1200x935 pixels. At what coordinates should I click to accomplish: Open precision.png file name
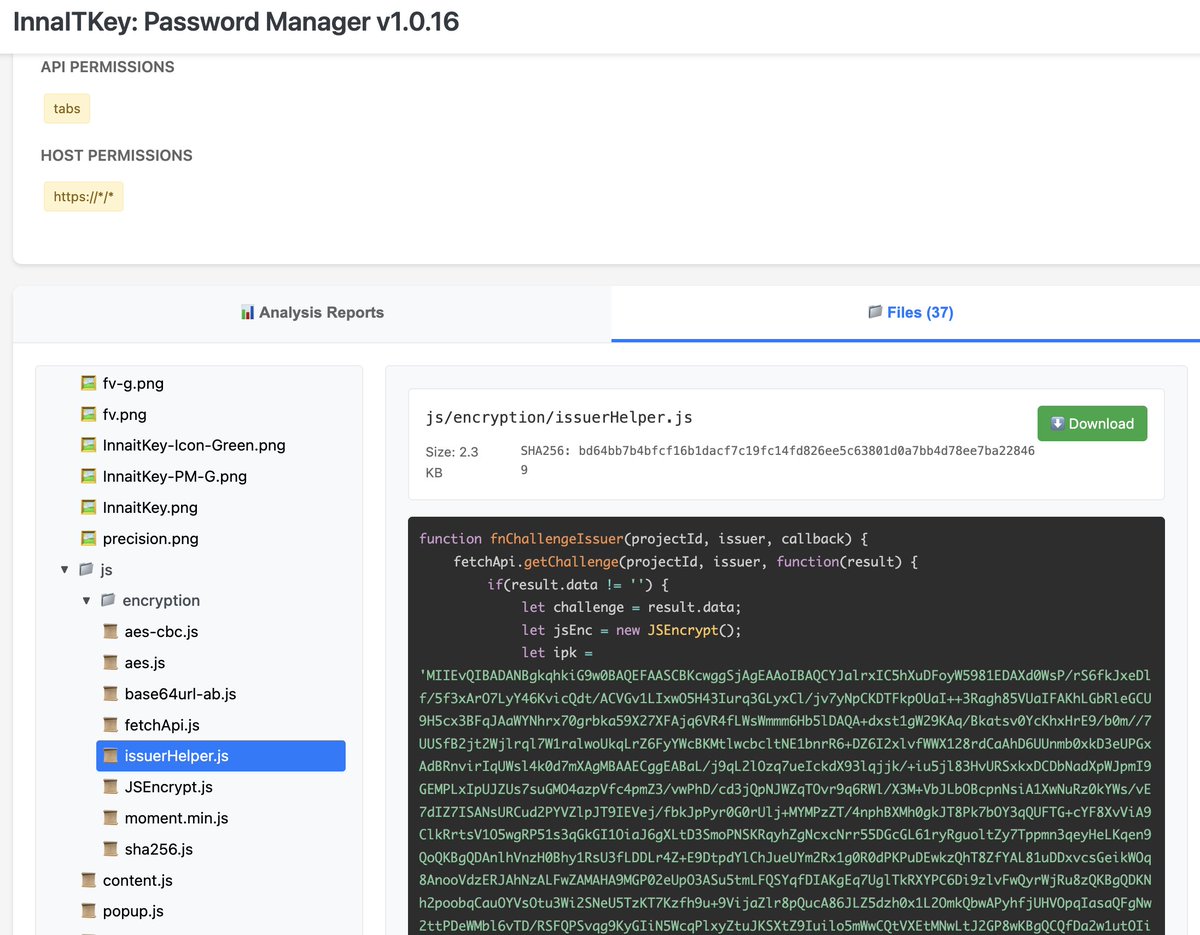(x=150, y=538)
